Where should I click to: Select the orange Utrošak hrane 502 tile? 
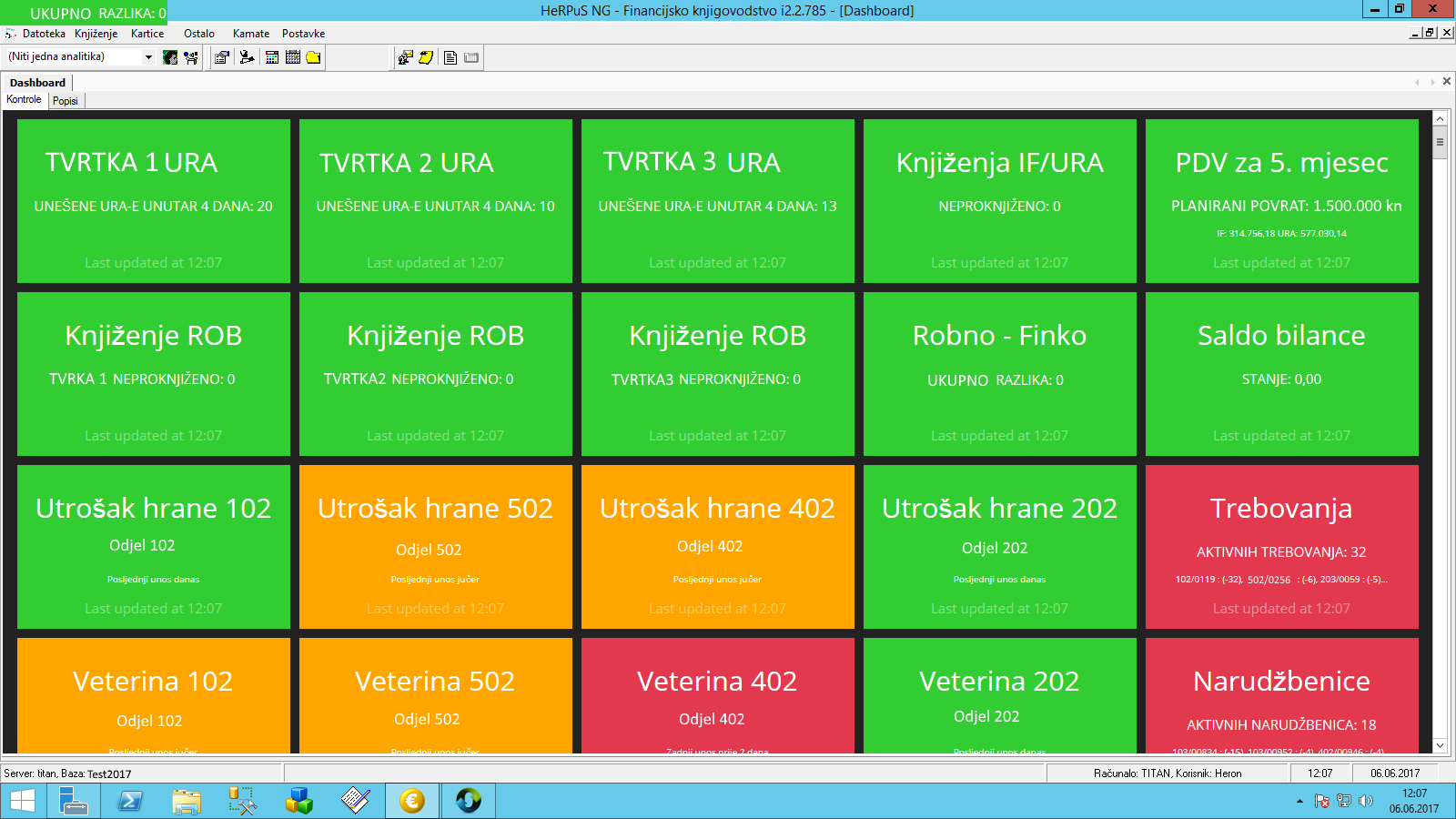[x=435, y=546]
